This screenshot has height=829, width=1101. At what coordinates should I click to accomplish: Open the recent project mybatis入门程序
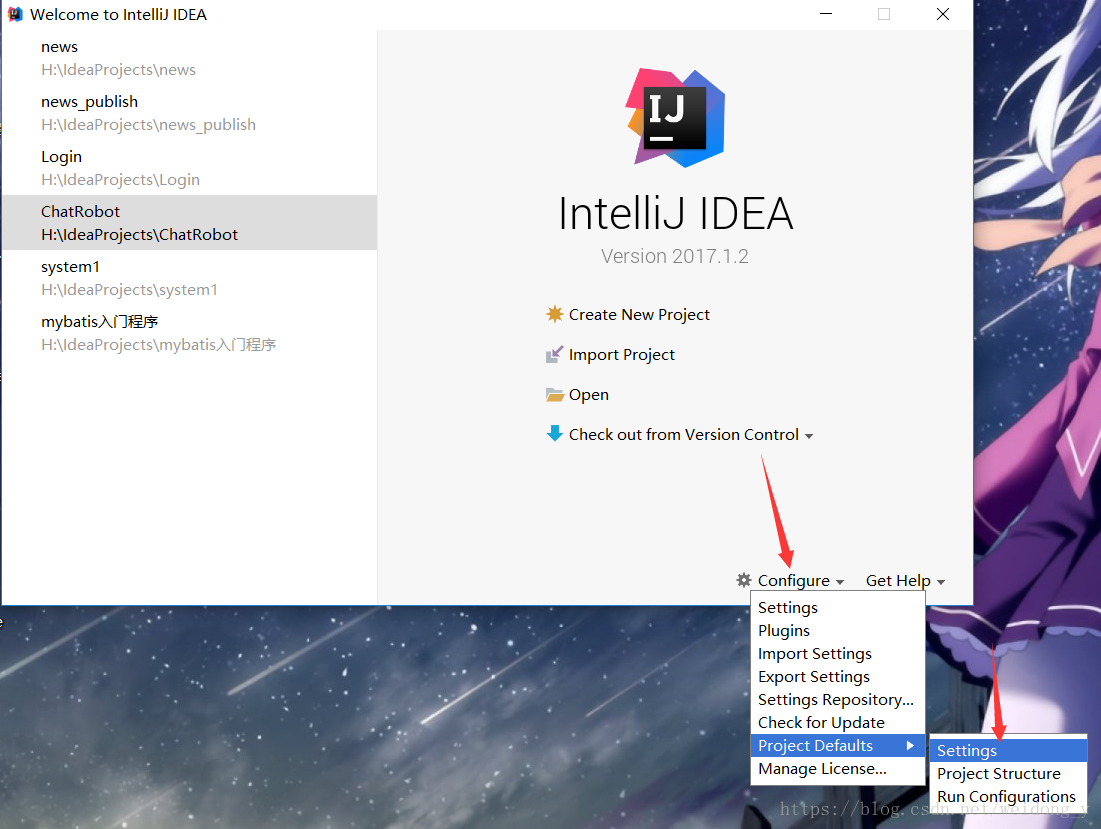(x=190, y=333)
